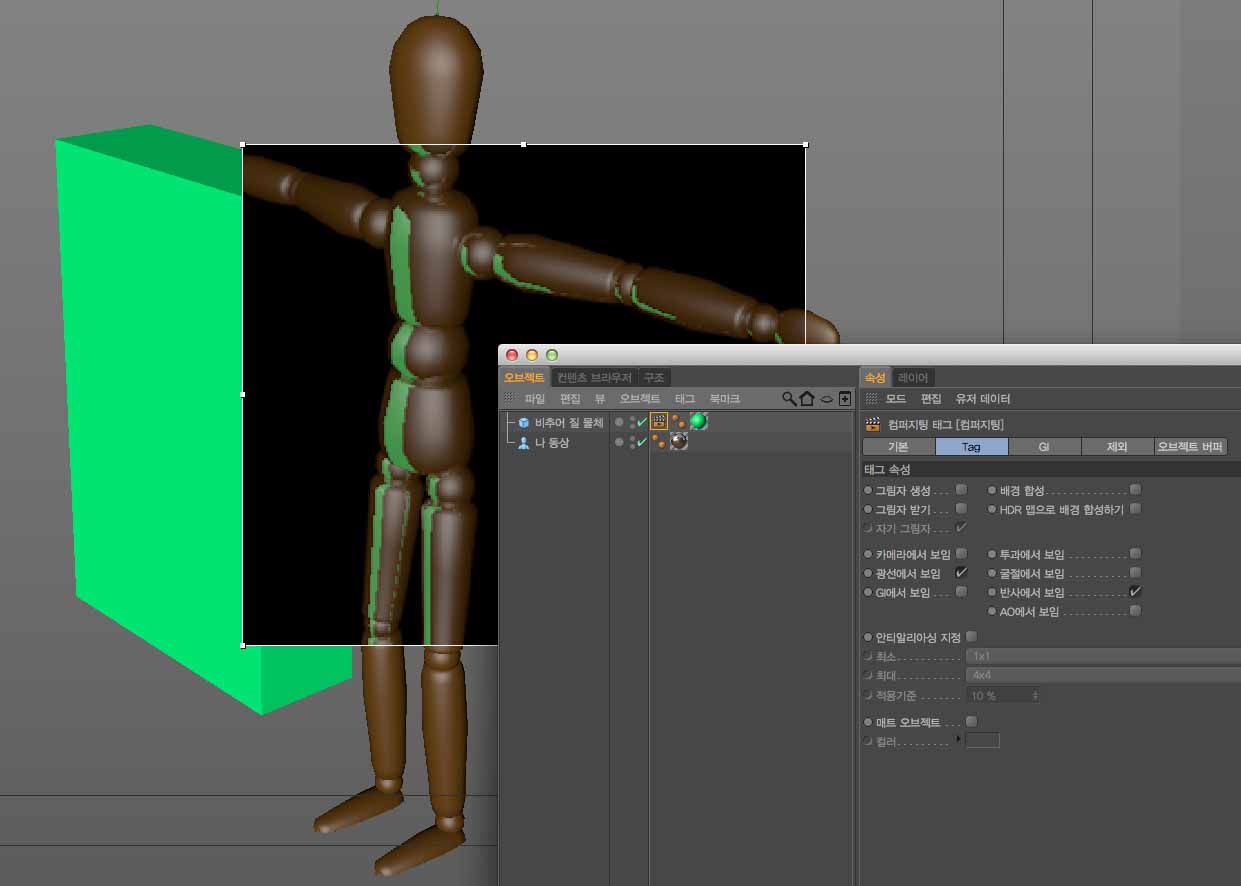The image size is (1241, 886).
Task: Toggle enable checkmark for 나 동상
Action: (x=642, y=442)
